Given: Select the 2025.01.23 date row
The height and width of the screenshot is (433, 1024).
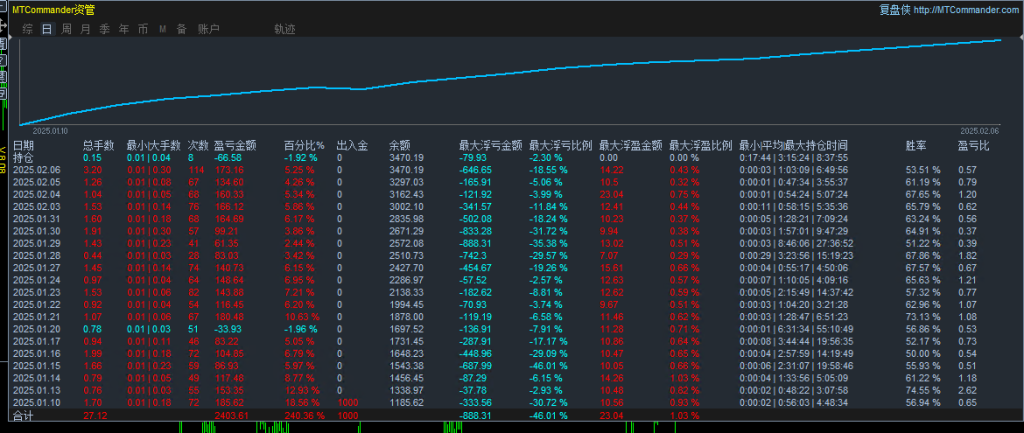Looking at the screenshot, I should tap(38, 292).
